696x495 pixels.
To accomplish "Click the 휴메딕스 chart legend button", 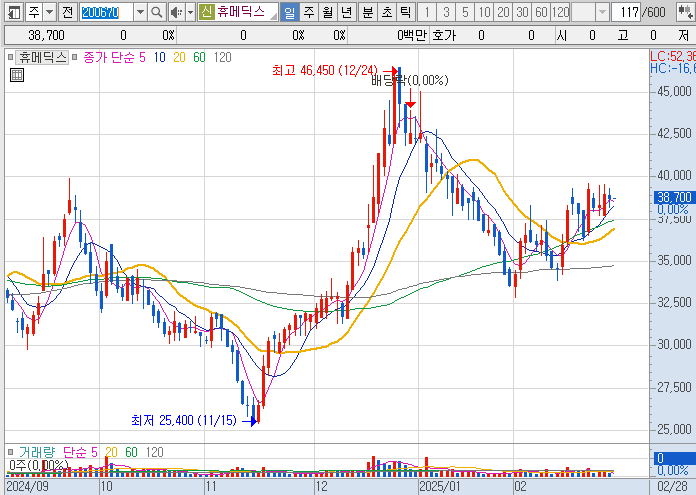I will point(42,57).
